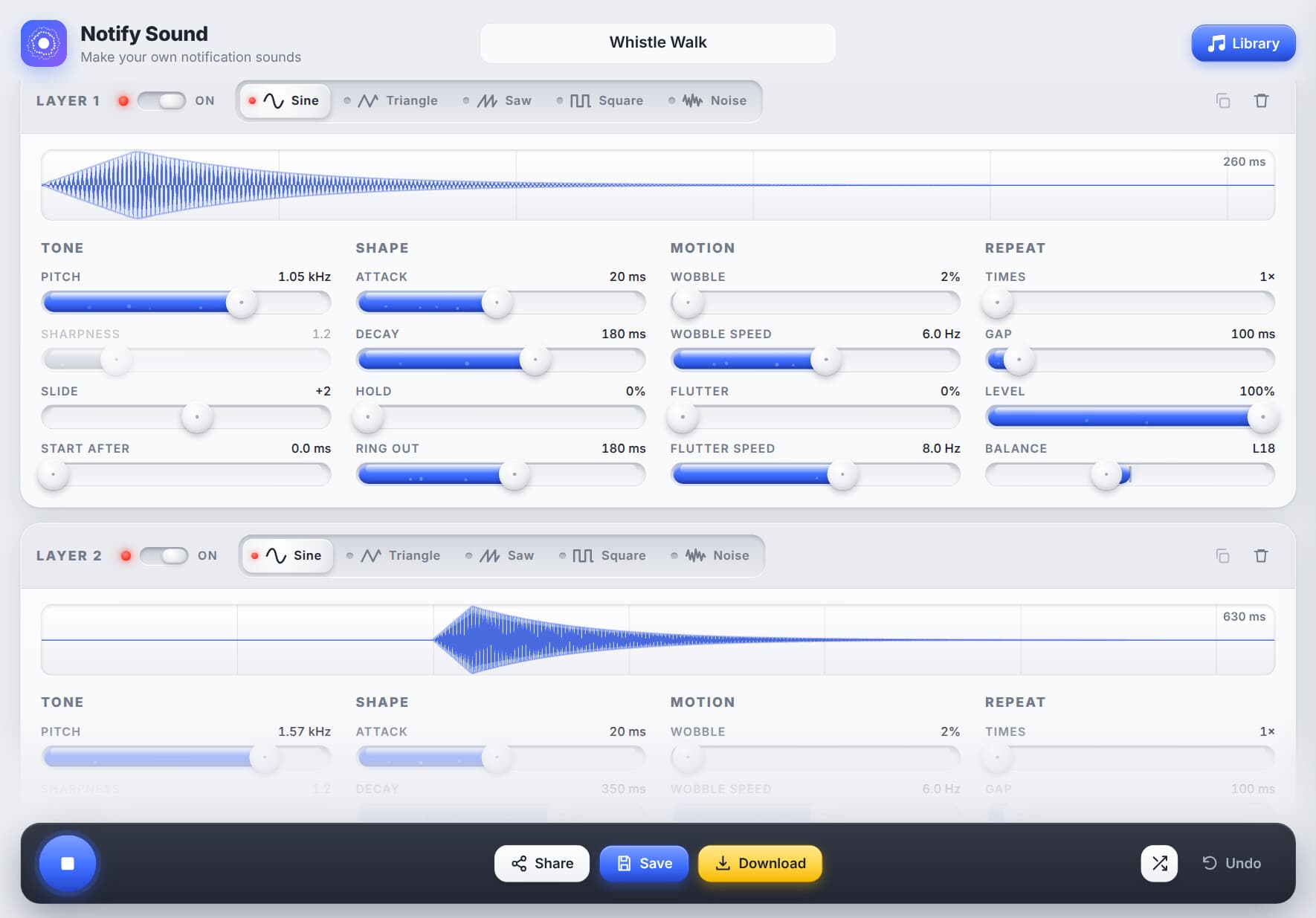Click the Layer 1 Slide slider
Screen dimensions: 1316x918
tap(186, 417)
